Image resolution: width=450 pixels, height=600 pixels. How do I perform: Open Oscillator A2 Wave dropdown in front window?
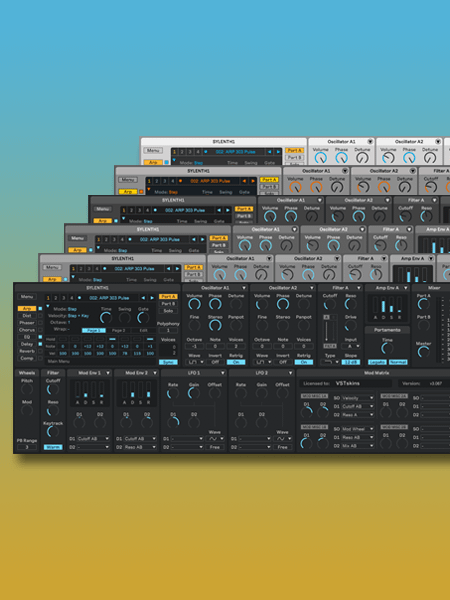pos(262,362)
